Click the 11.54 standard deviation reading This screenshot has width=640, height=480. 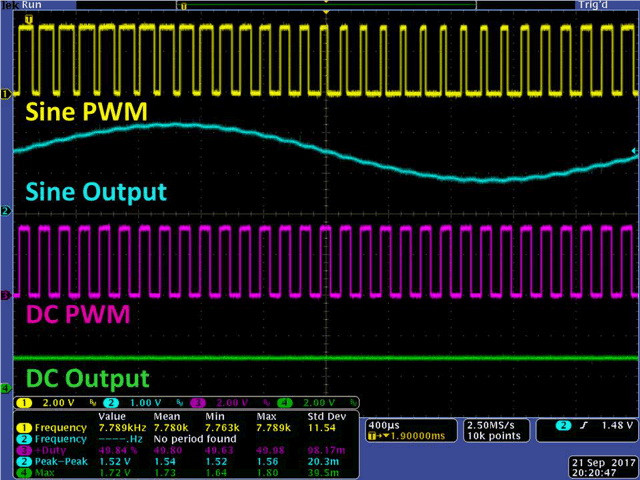coord(322,428)
